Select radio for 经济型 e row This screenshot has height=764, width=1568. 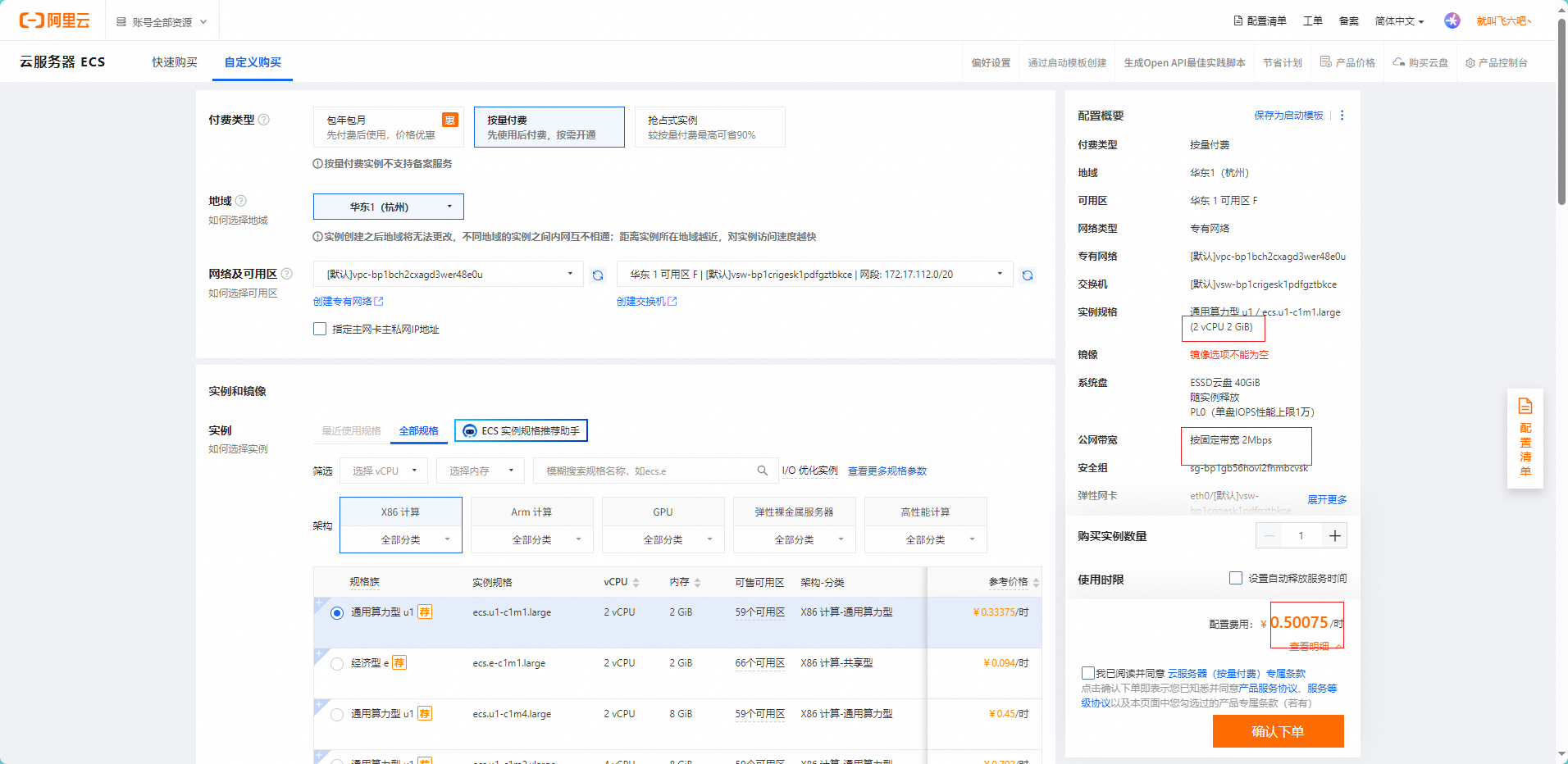(337, 664)
